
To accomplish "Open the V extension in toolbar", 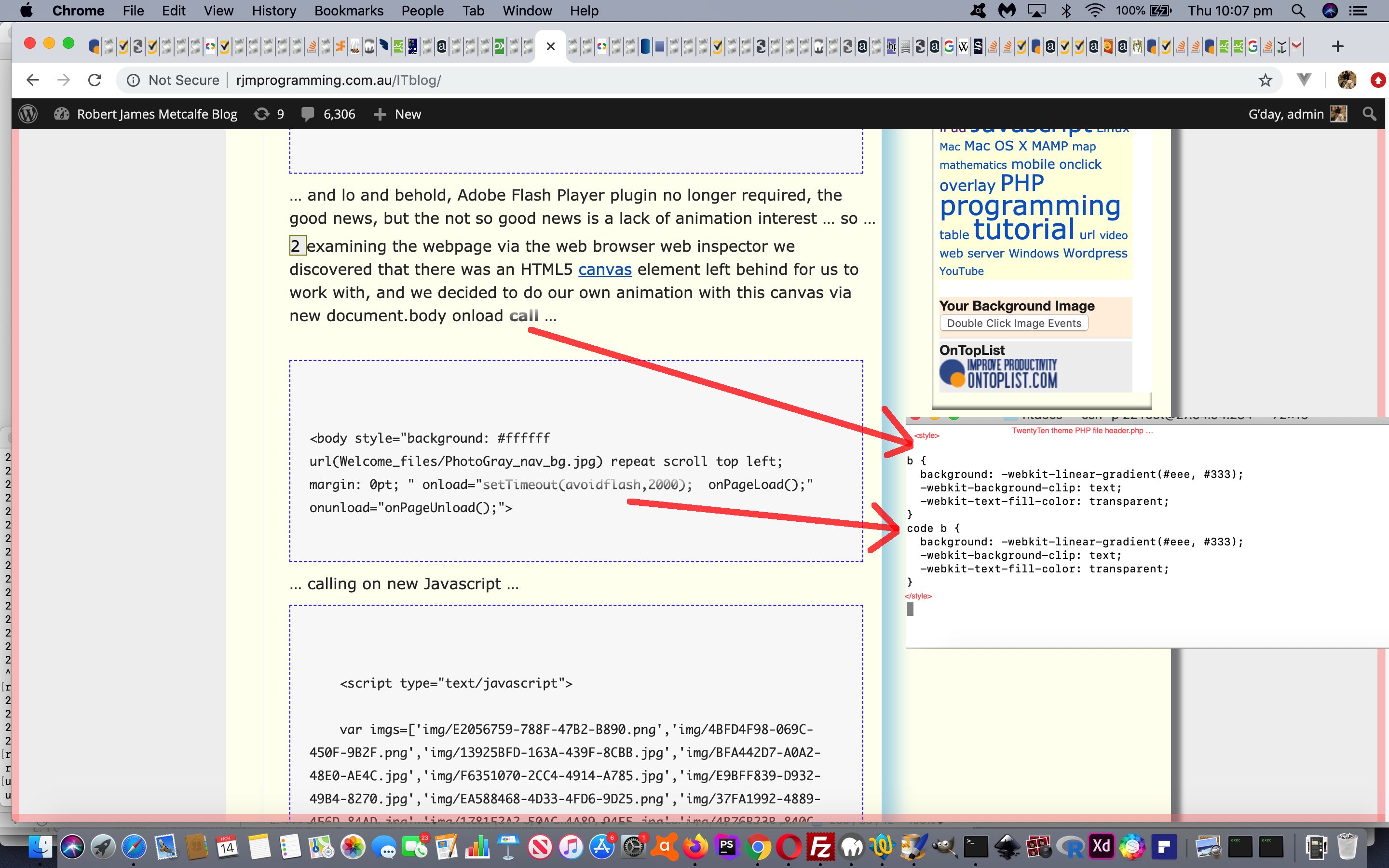I will 1304,81.
